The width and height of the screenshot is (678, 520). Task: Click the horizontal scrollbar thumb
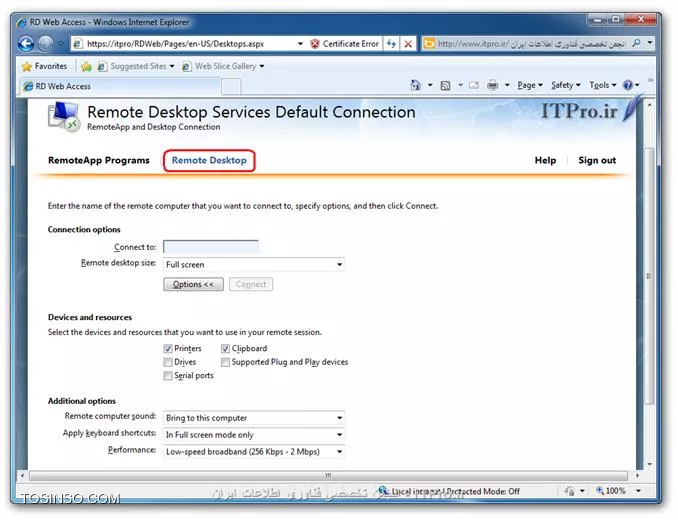coord(329,475)
